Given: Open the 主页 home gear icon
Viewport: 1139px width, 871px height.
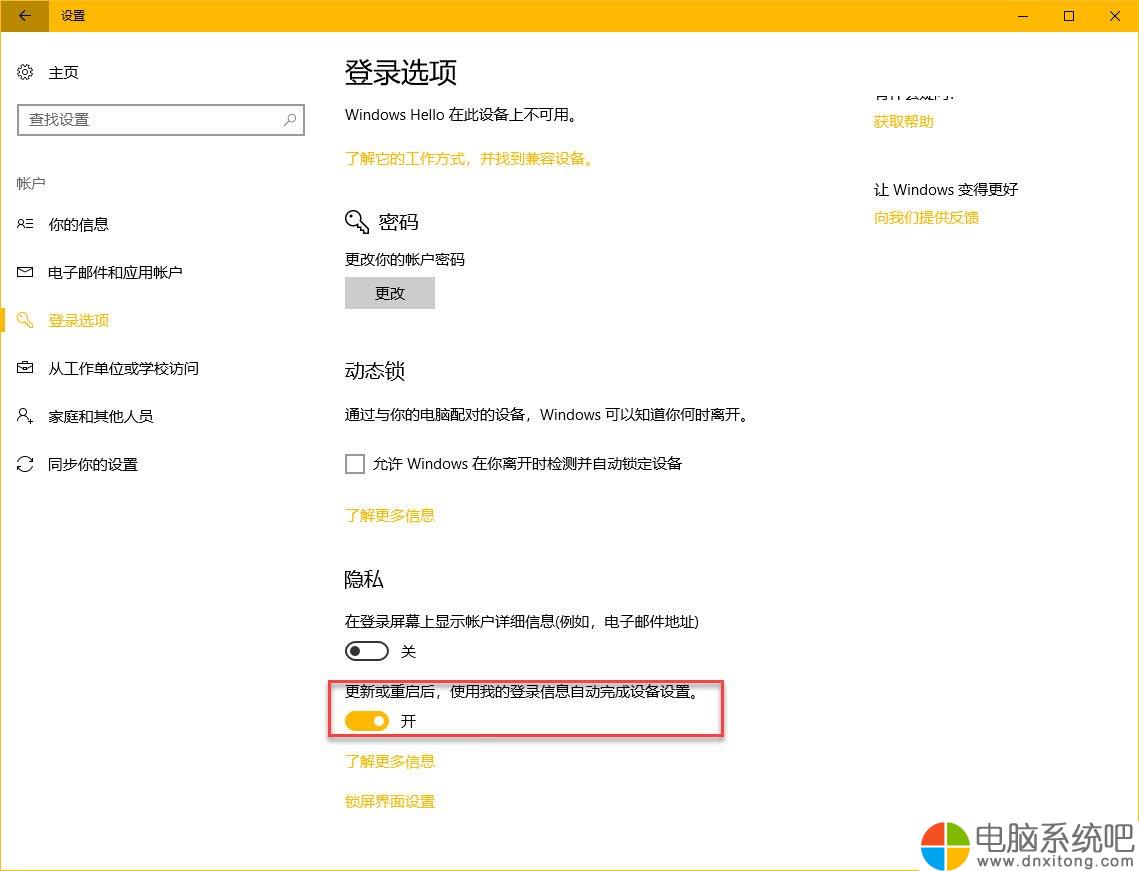Looking at the screenshot, I should click(25, 72).
